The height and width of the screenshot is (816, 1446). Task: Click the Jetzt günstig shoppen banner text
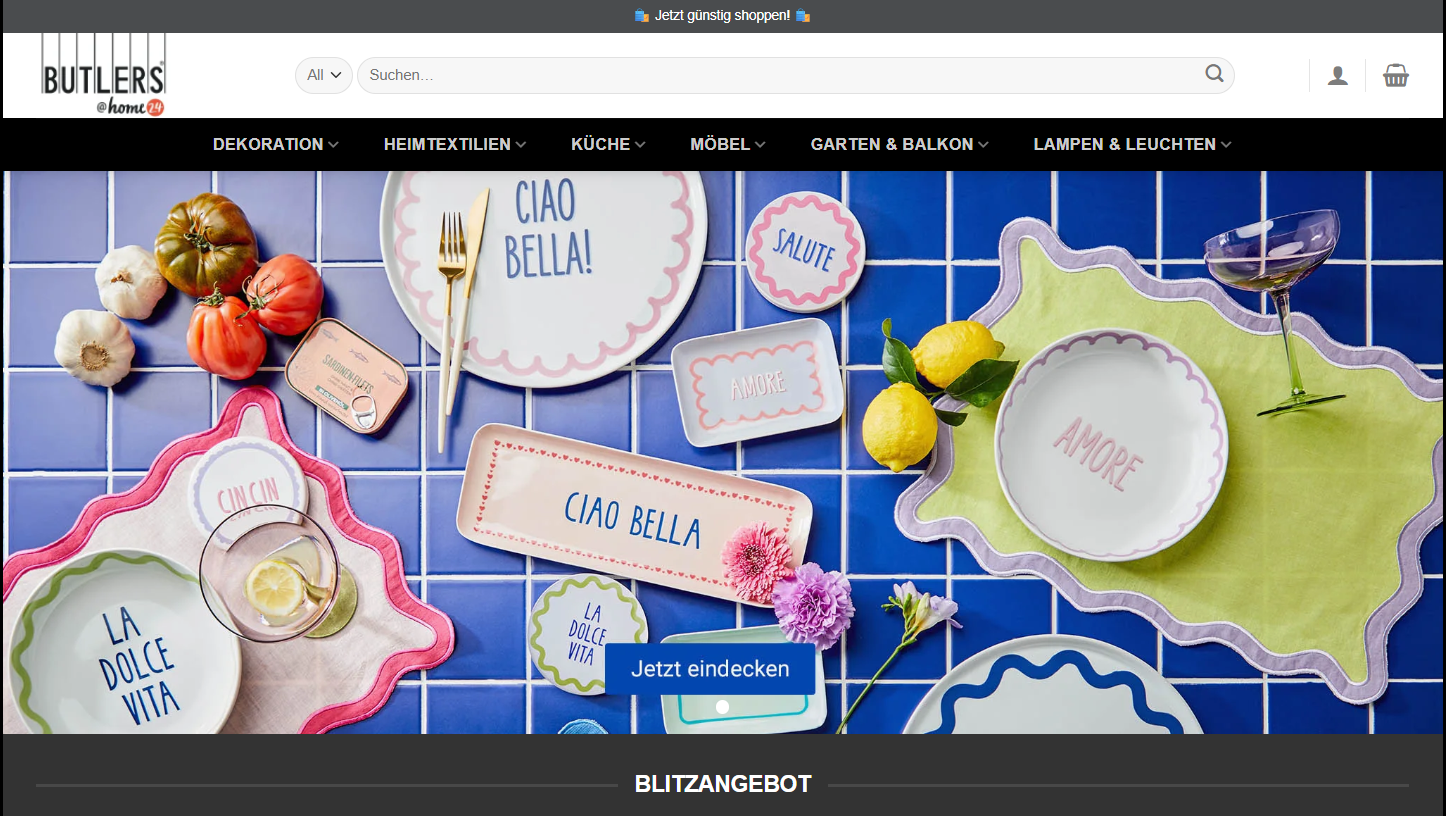(722, 16)
